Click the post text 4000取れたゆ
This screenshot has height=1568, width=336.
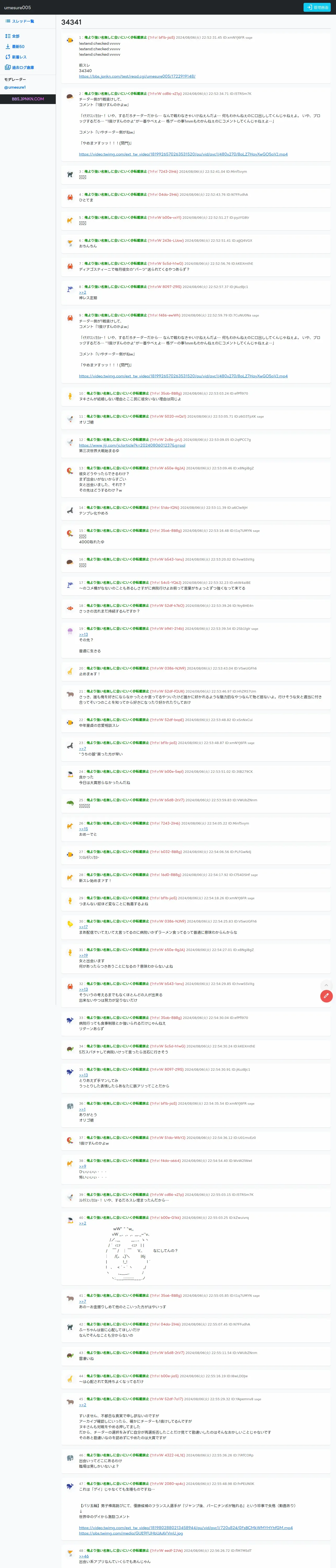click(92, 542)
